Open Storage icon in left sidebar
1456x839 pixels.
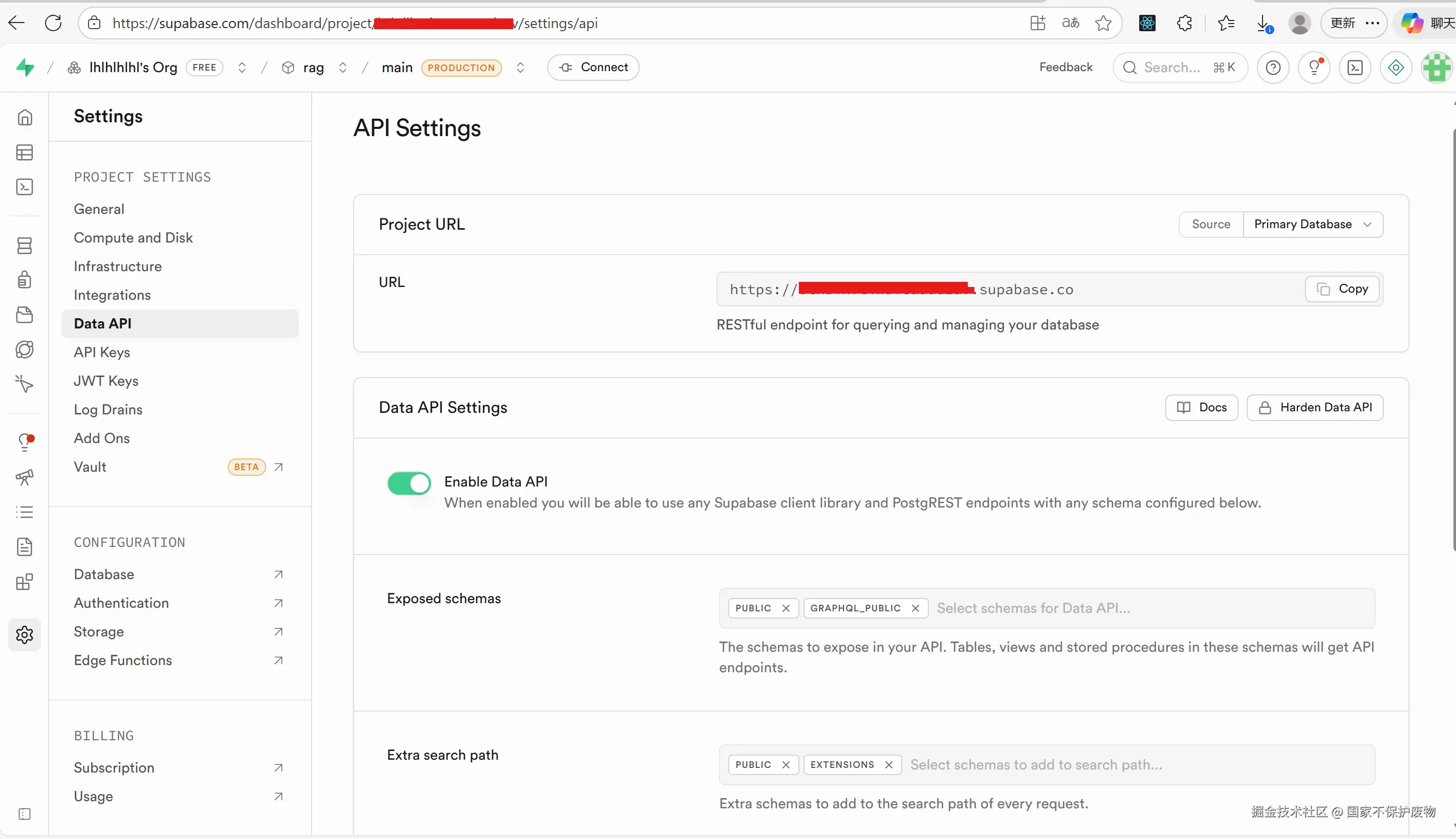click(x=24, y=315)
